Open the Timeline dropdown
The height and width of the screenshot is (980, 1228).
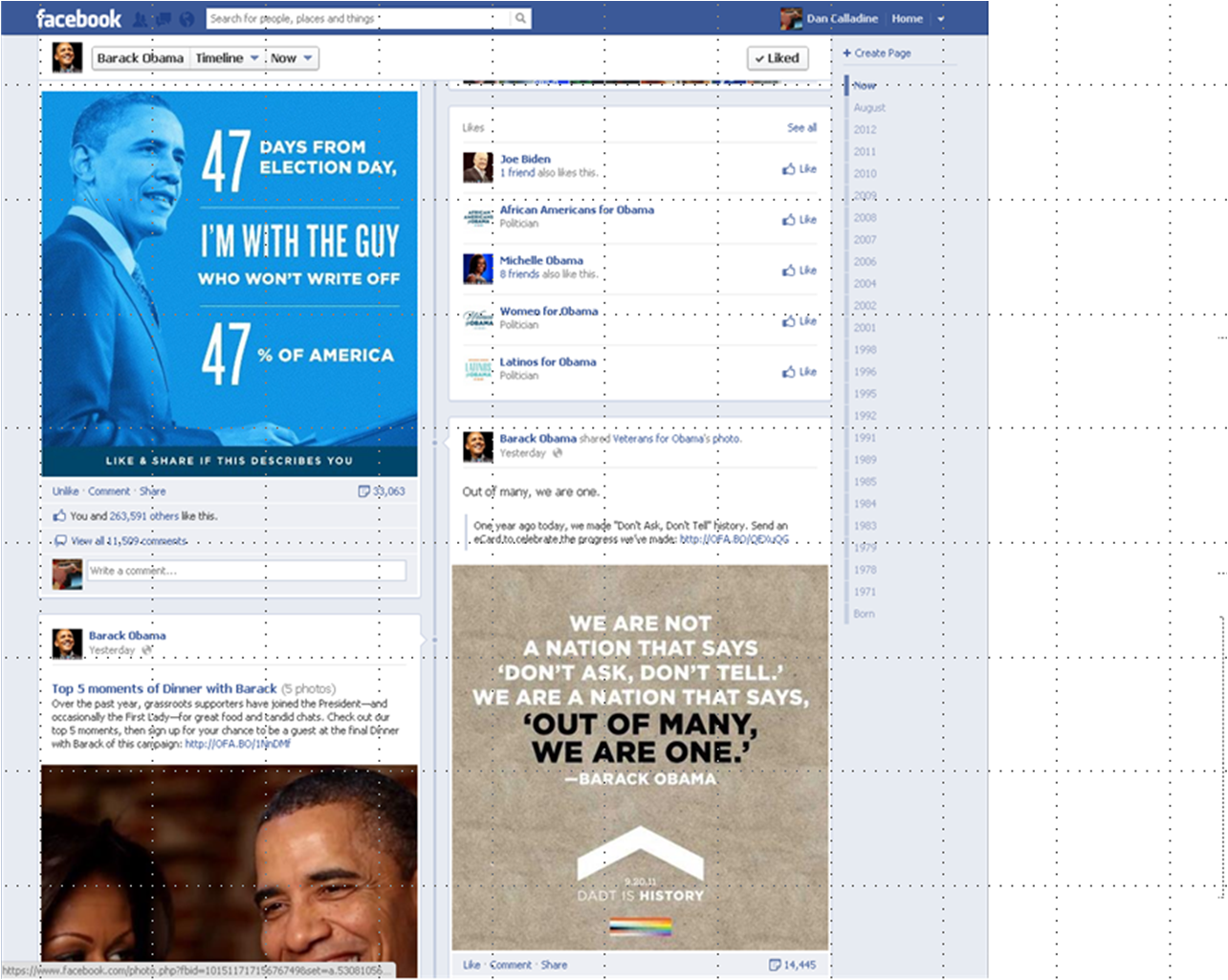coord(227,58)
